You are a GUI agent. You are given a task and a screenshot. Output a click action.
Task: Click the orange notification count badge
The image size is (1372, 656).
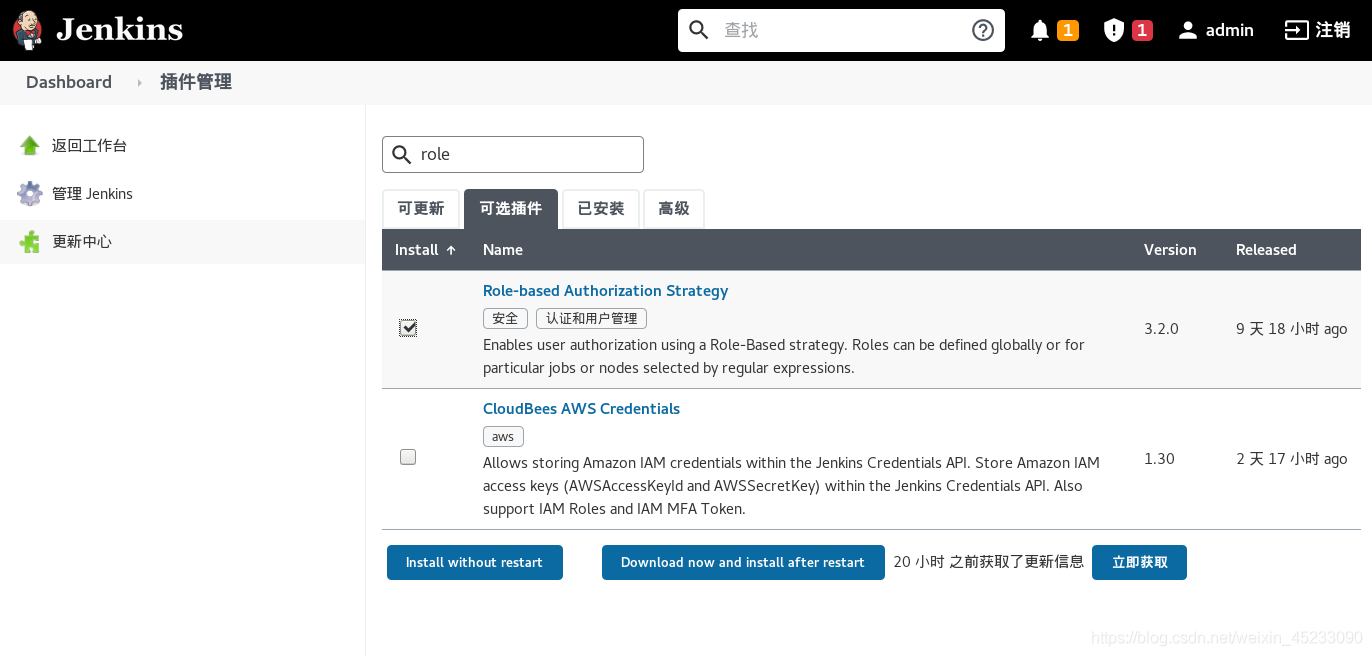pos(1068,30)
